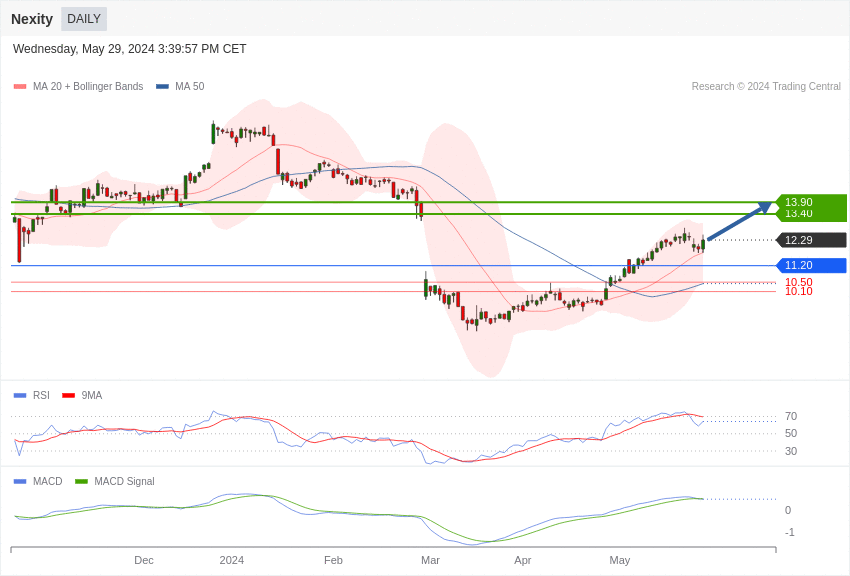Click the red 10.50 support level label

798,282
